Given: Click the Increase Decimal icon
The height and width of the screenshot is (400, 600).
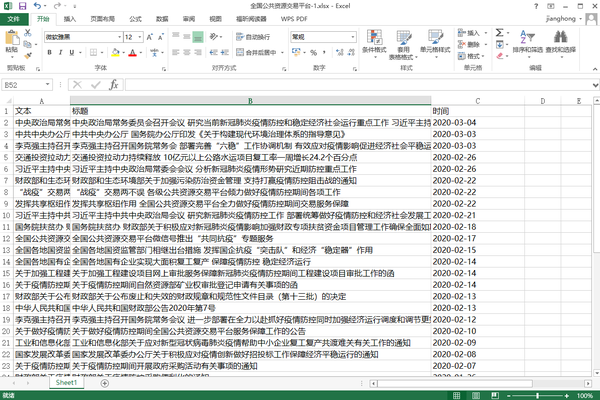Looking at the screenshot, I should [339, 52].
